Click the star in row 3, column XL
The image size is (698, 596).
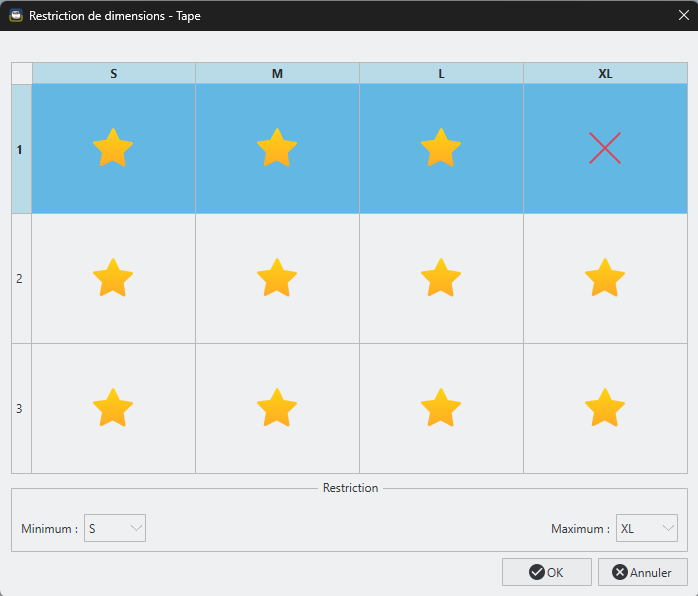605,408
